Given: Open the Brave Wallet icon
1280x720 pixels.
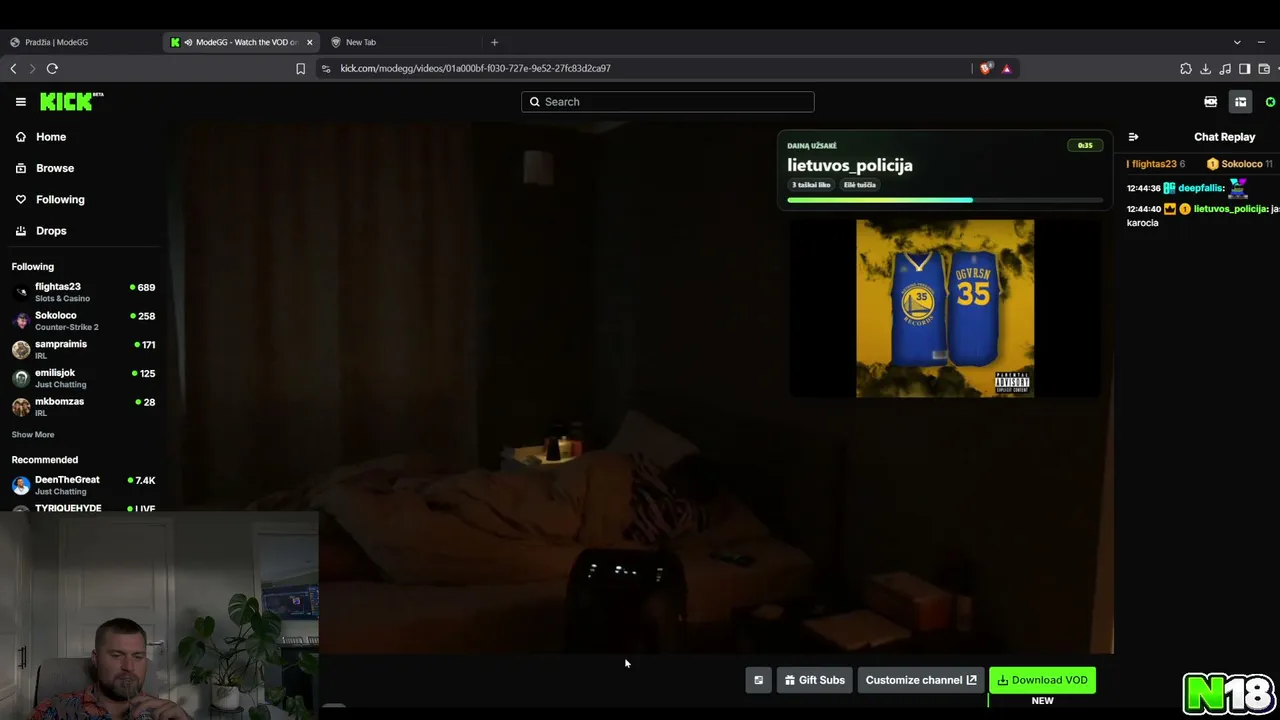Looking at the screenshot, I should (x=1264, y=69).
